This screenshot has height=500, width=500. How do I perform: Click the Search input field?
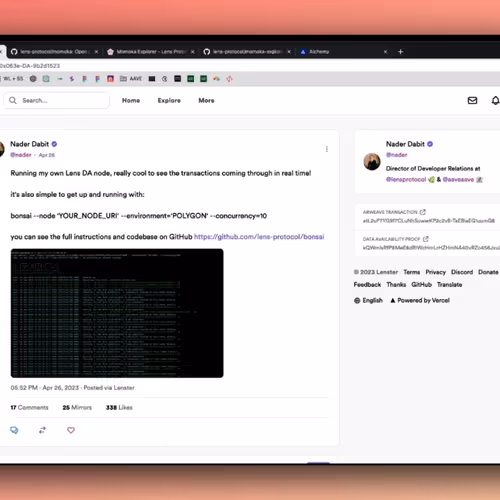pos(56,100)
